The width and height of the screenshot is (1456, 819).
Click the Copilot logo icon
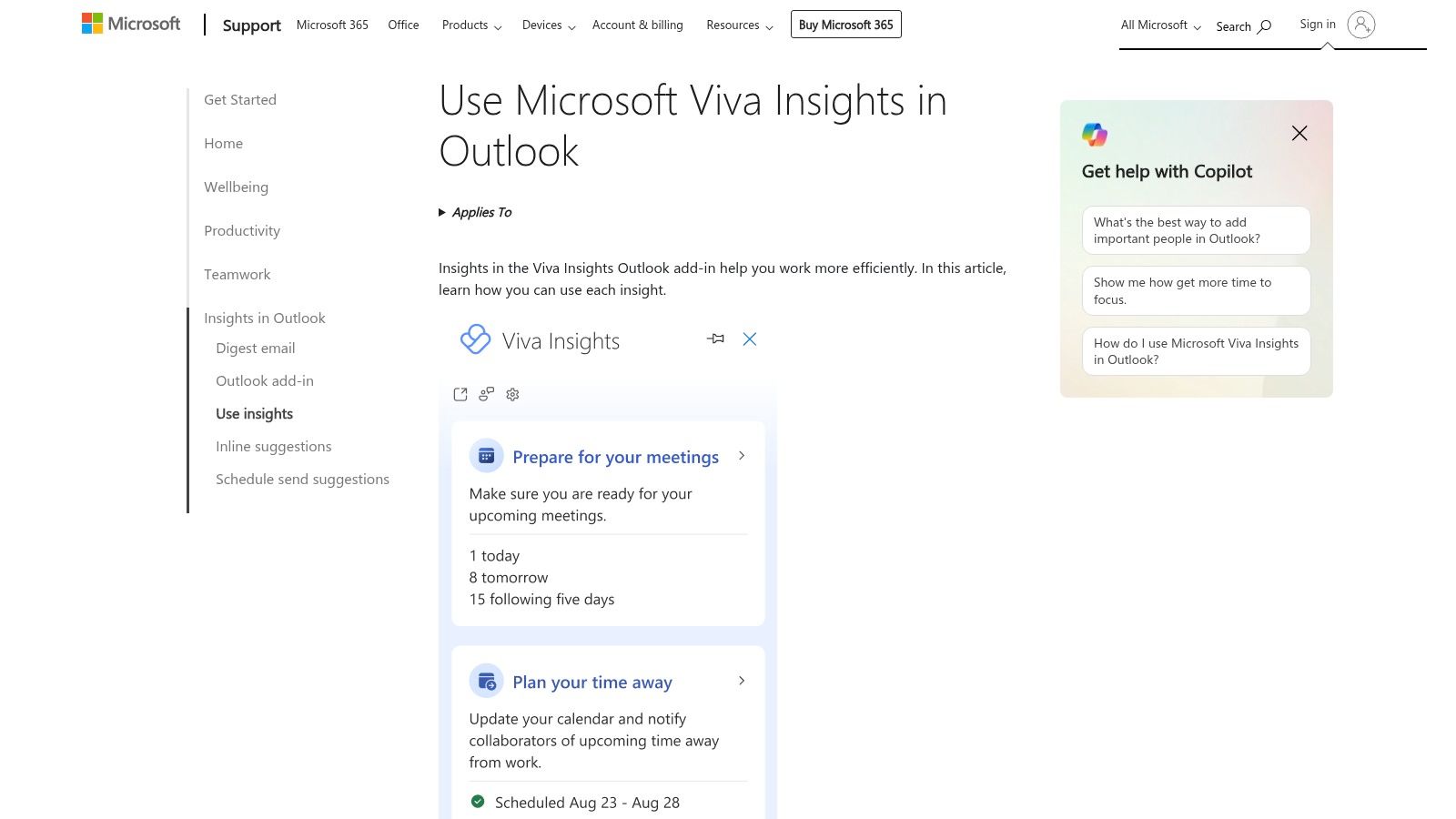(1095, 135)
